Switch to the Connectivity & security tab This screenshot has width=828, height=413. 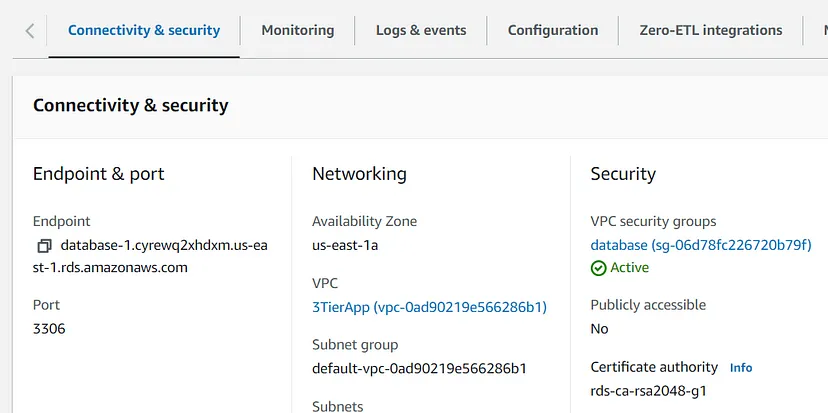(144, 30)
